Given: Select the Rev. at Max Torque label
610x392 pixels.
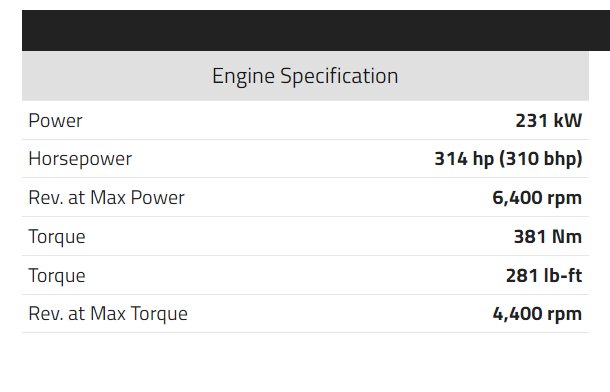Looking at the screenshot, I should click(x=108, y=314).
